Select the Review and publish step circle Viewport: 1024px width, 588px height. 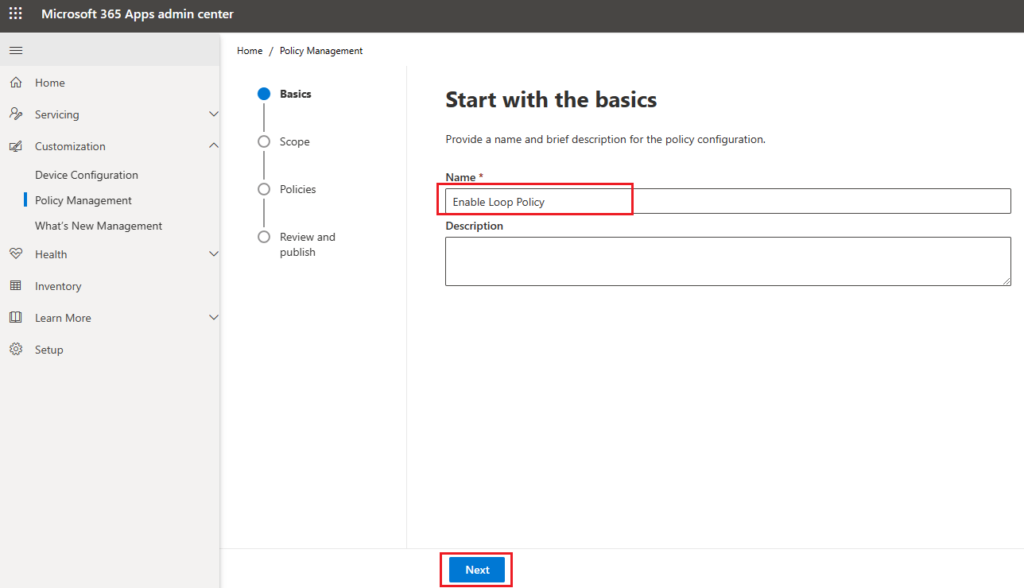tap(263, 236)
